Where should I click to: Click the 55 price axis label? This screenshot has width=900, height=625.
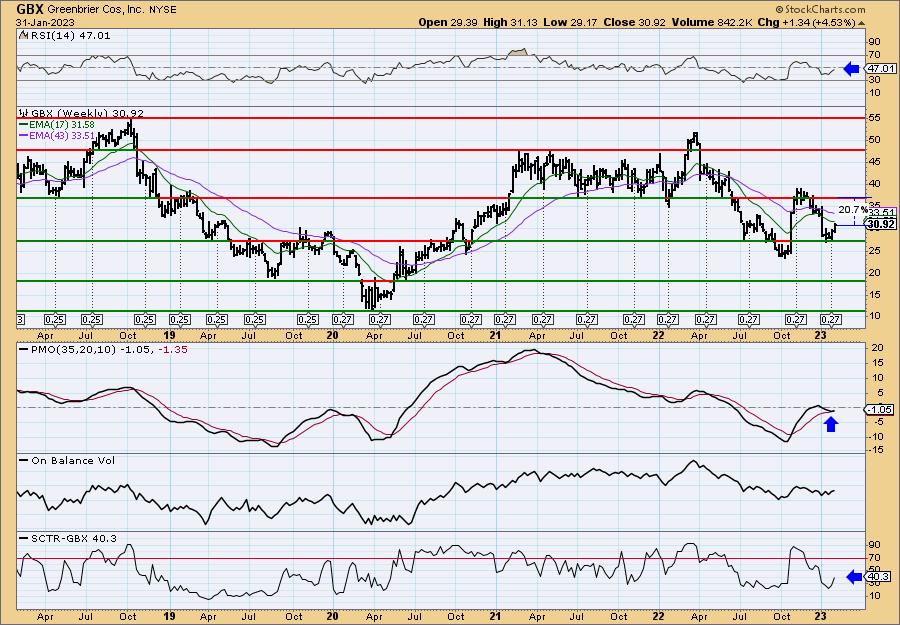875,118
